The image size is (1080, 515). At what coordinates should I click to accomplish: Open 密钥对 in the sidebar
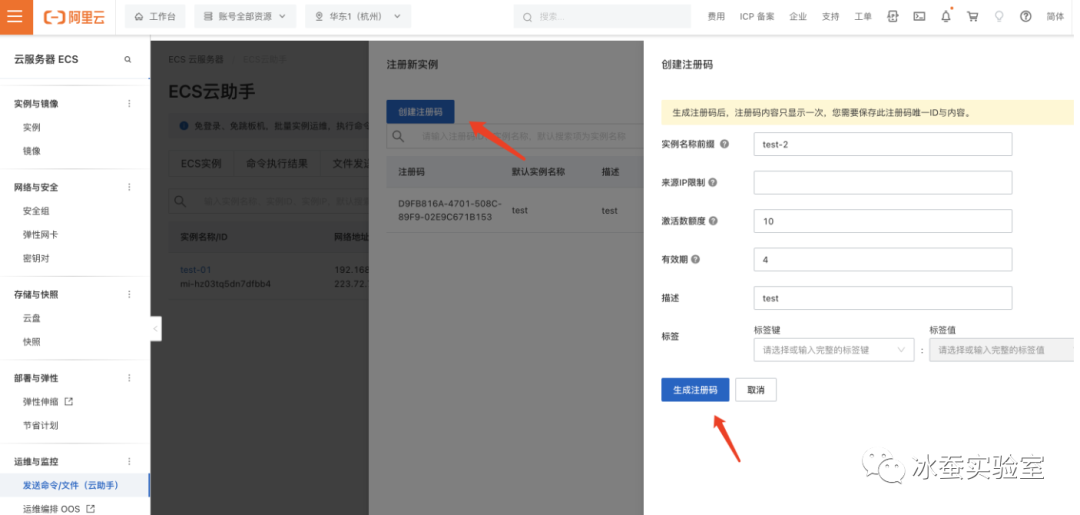36,258
